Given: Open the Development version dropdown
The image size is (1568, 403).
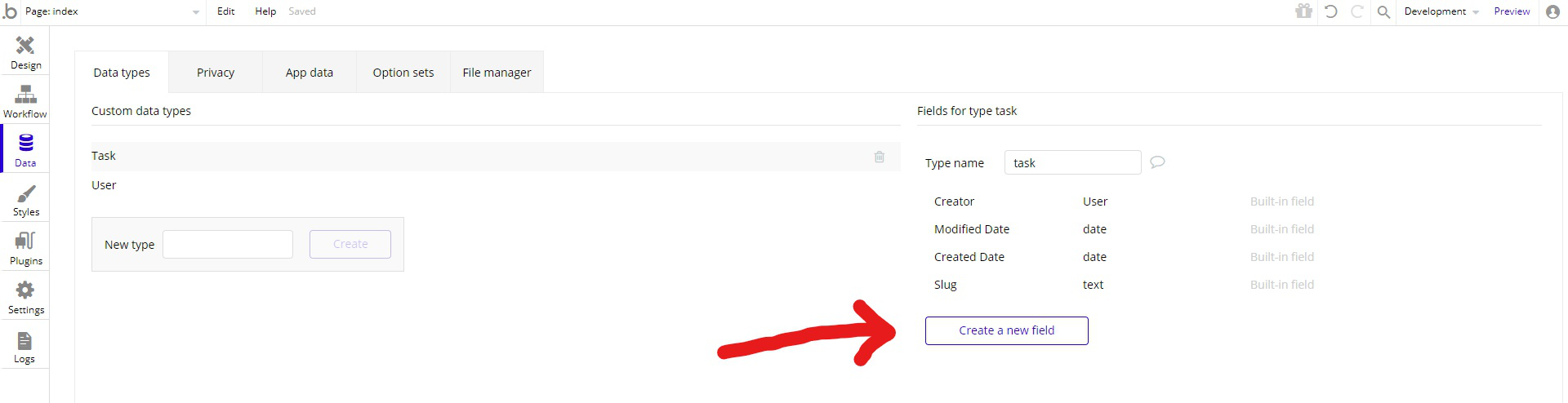Looking at the screenshot, I should pos(1441,11).
